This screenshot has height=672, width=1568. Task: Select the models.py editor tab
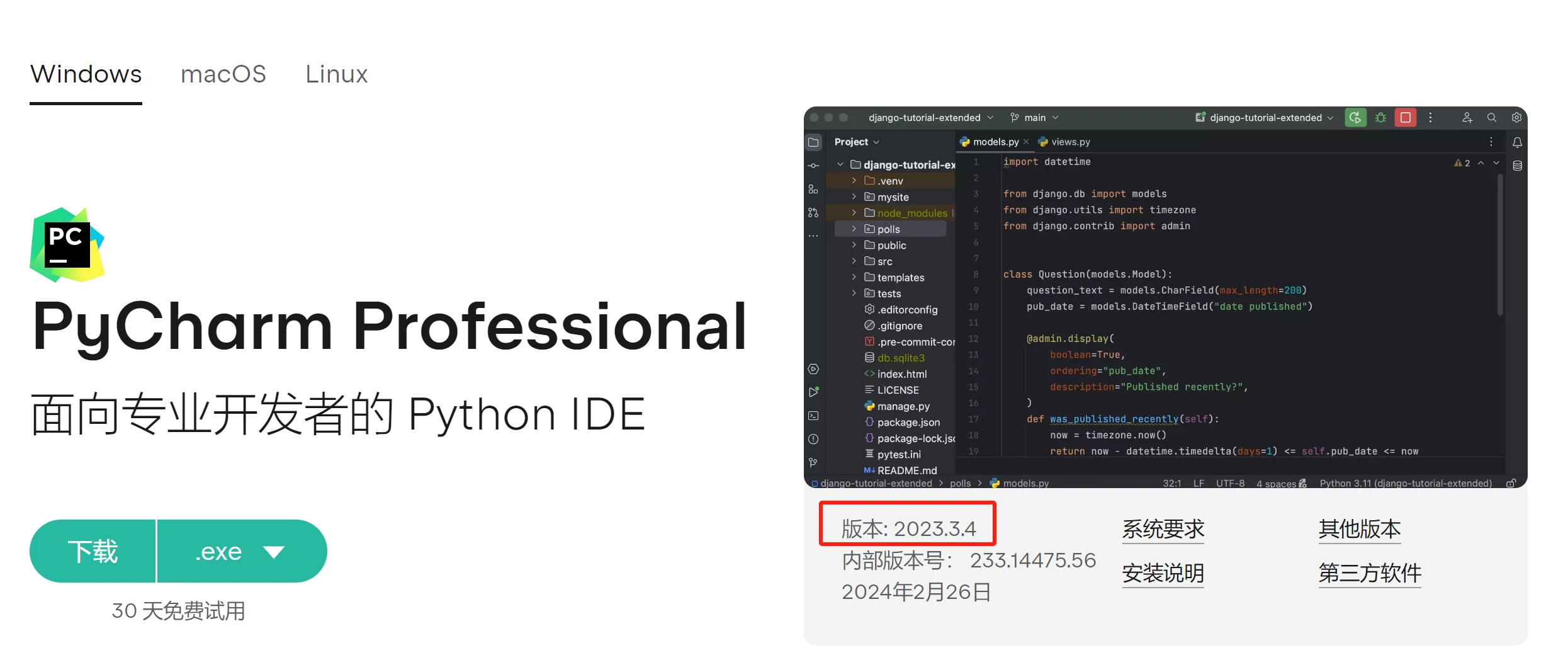995,142
